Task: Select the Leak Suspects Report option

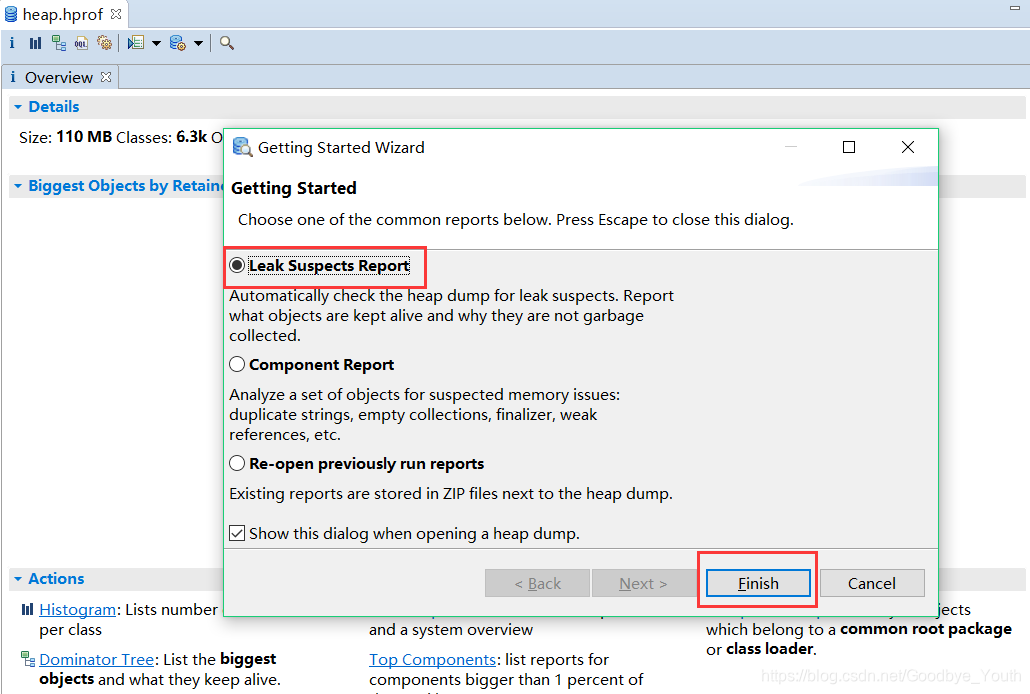Action: point(320,266)
